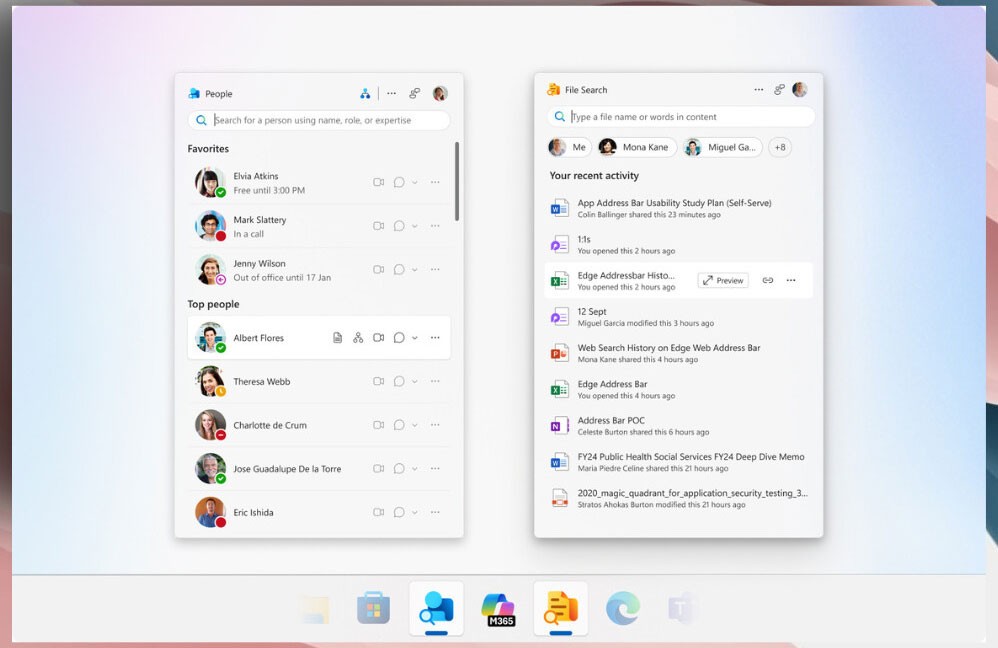The width and height of the screenshot is (998, 648).
Task: Open the org chart icon in People header
Action: click(365, 93)
